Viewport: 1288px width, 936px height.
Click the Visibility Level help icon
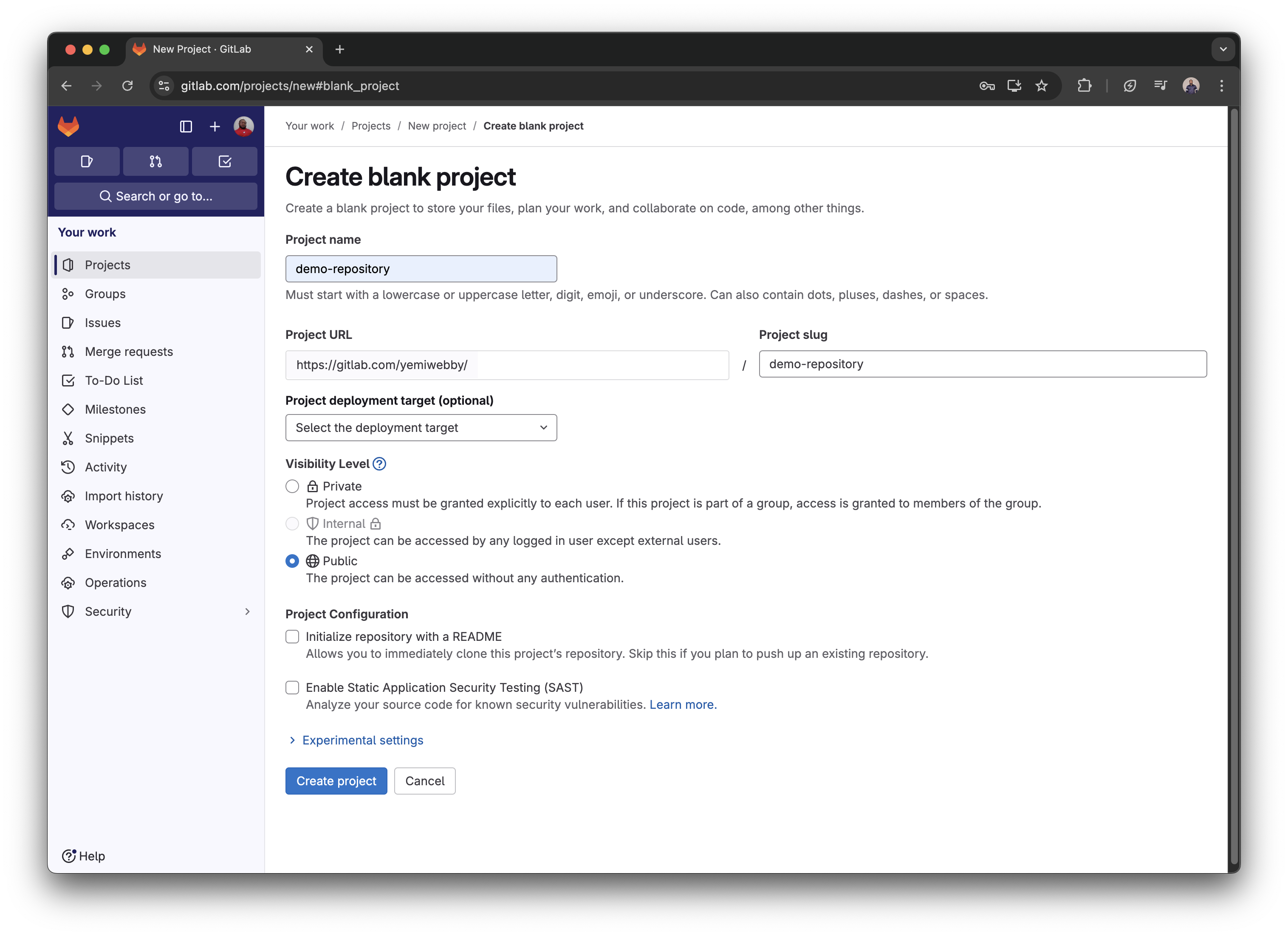[x=379, y=464]
